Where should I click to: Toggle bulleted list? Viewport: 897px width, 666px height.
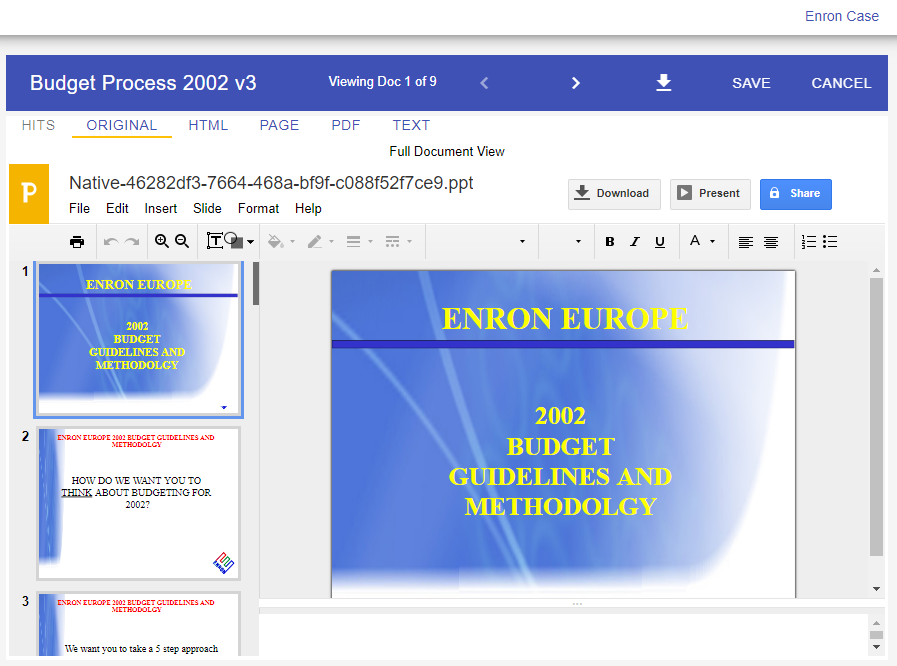pos(830,242)
